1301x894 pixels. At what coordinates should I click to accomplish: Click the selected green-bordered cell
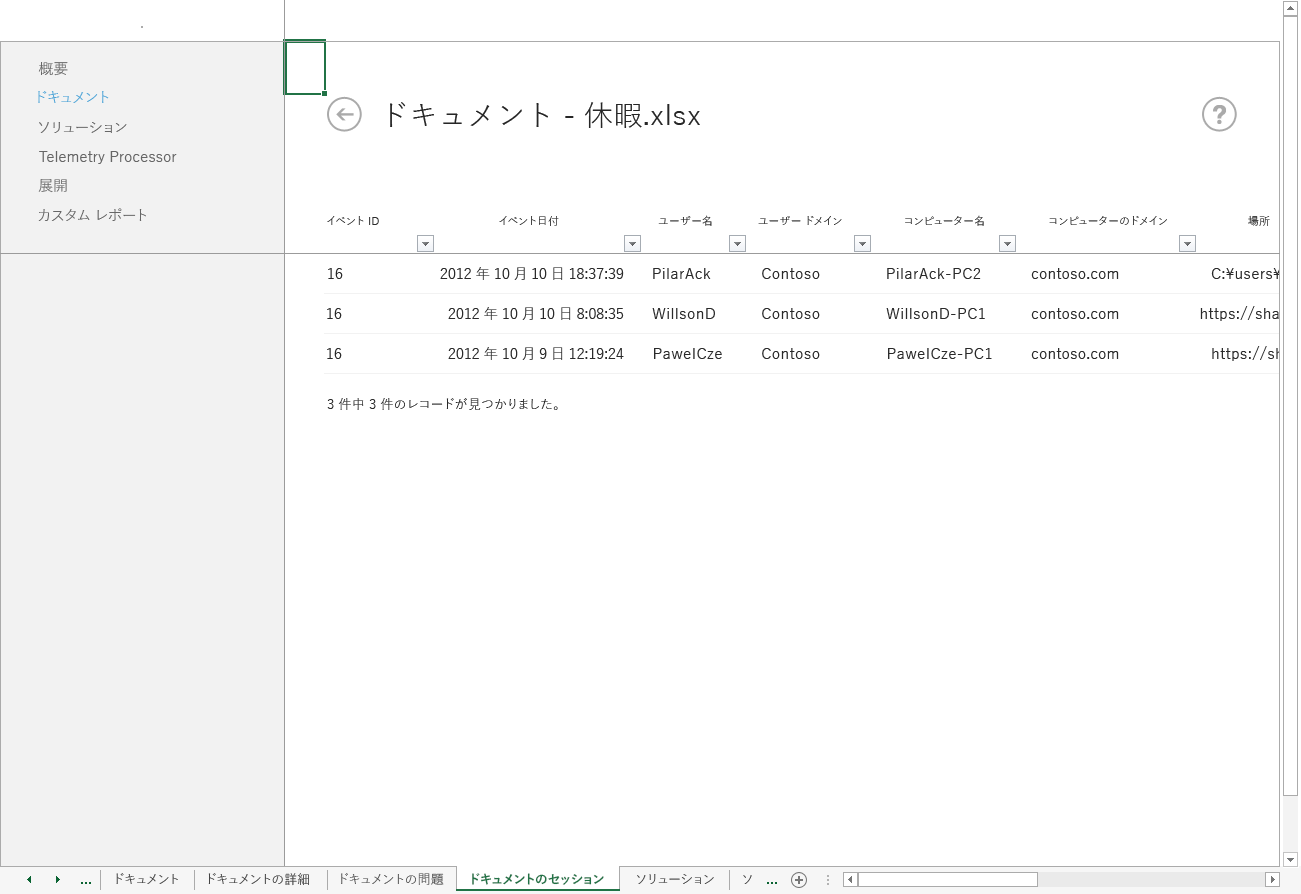(305, 68)
